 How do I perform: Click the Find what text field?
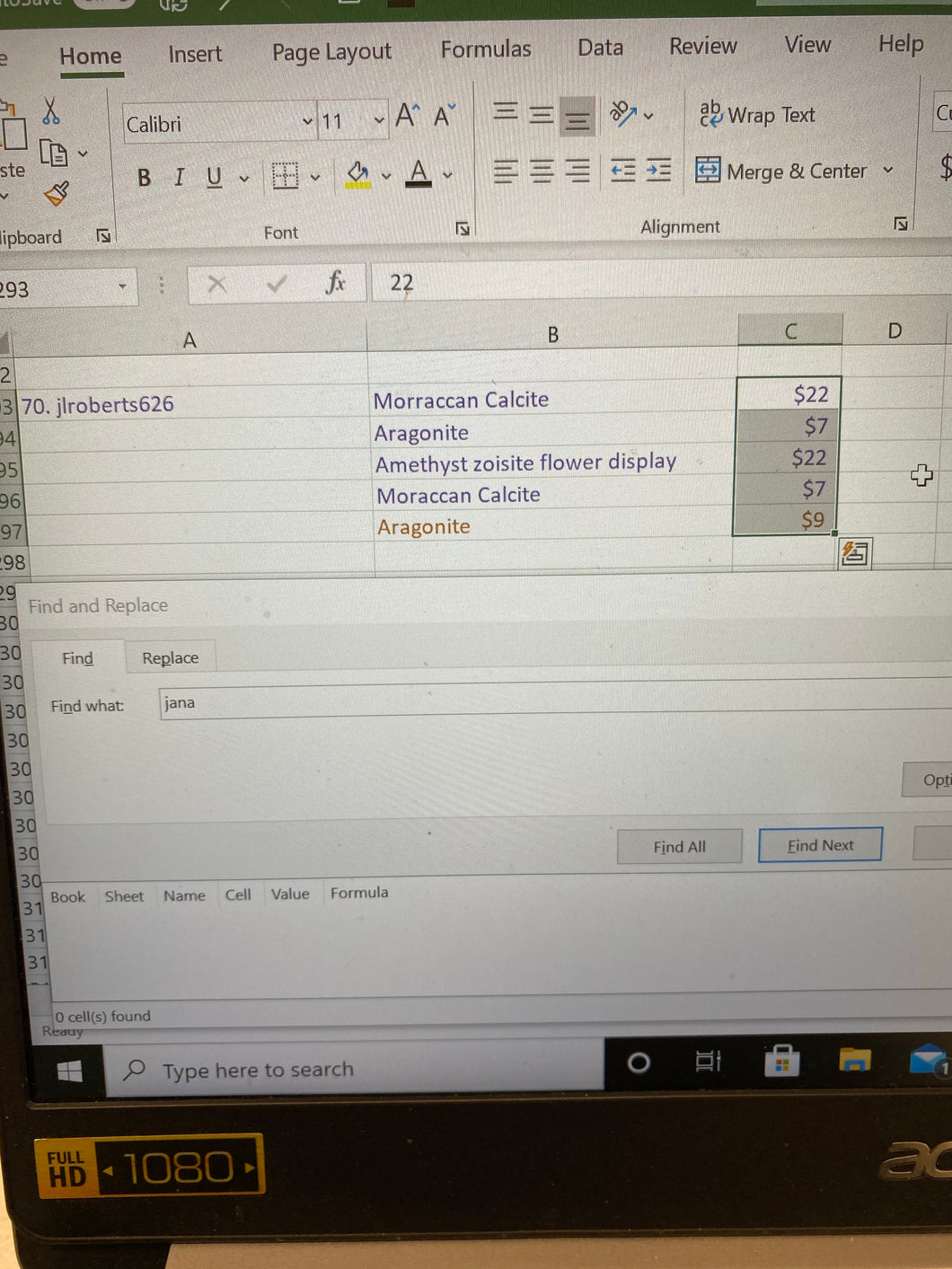pyautogui.click(x=539, y=702)
